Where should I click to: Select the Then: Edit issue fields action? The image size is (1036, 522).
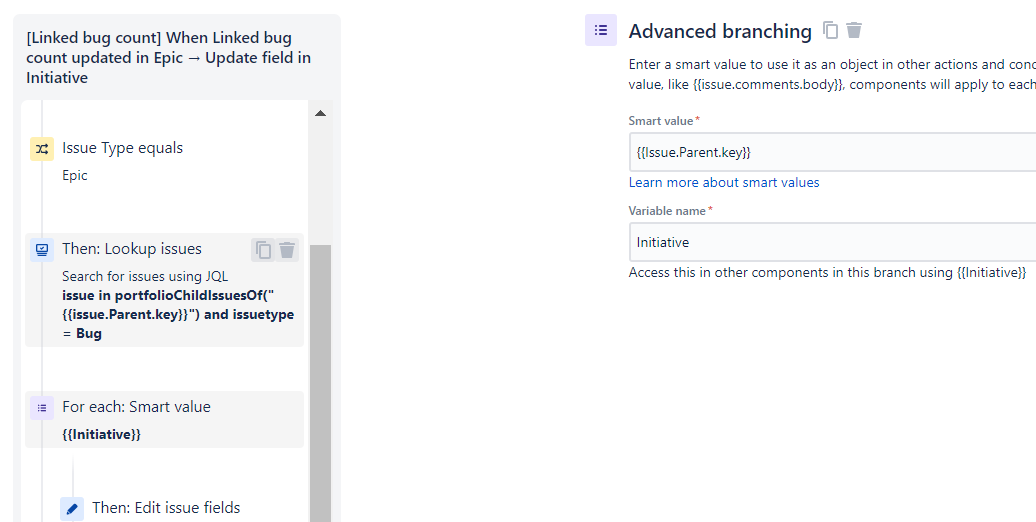[166, 507]
